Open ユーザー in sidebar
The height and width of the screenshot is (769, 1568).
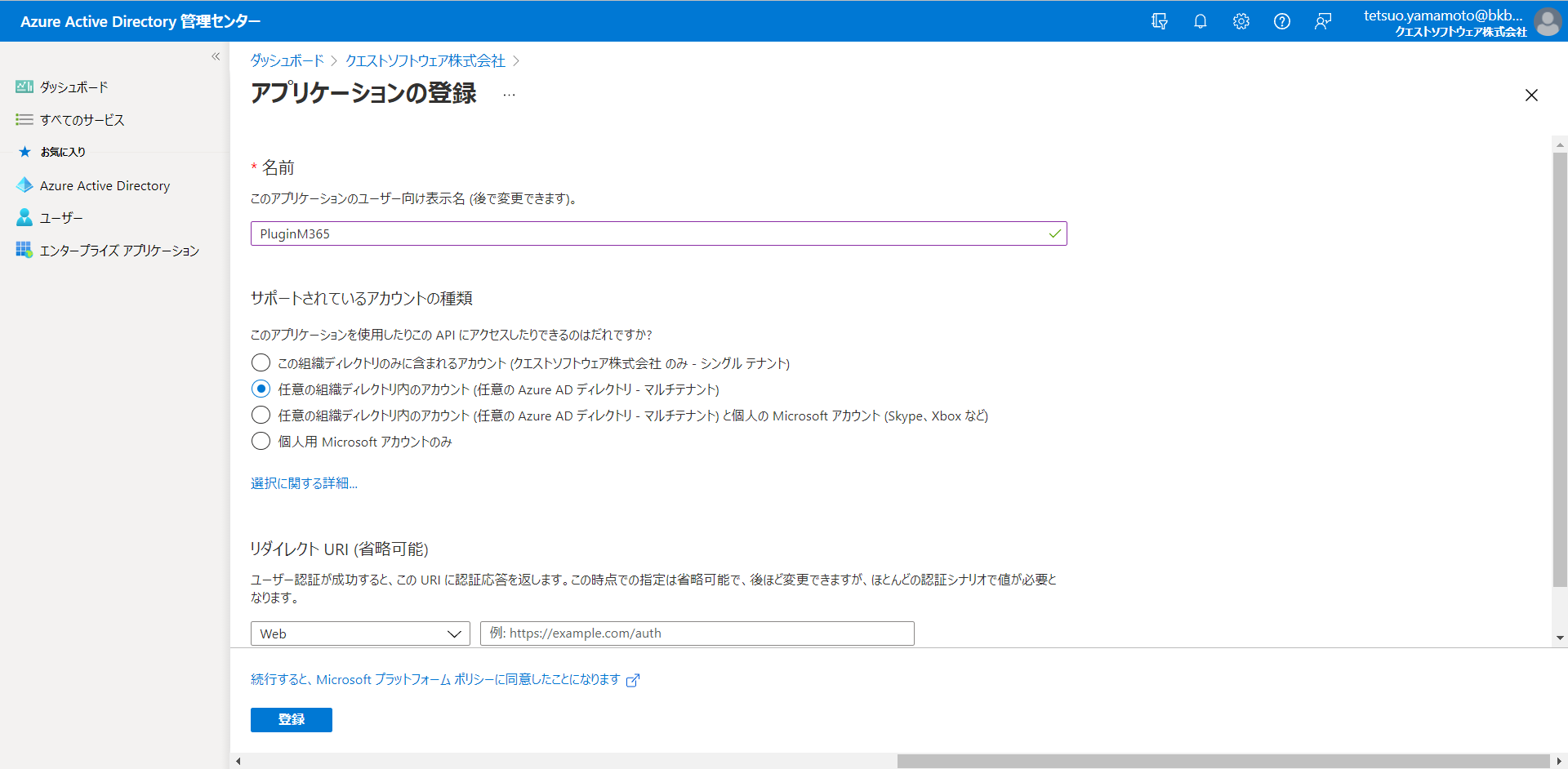pyautogui.click(x=61, y=218)
